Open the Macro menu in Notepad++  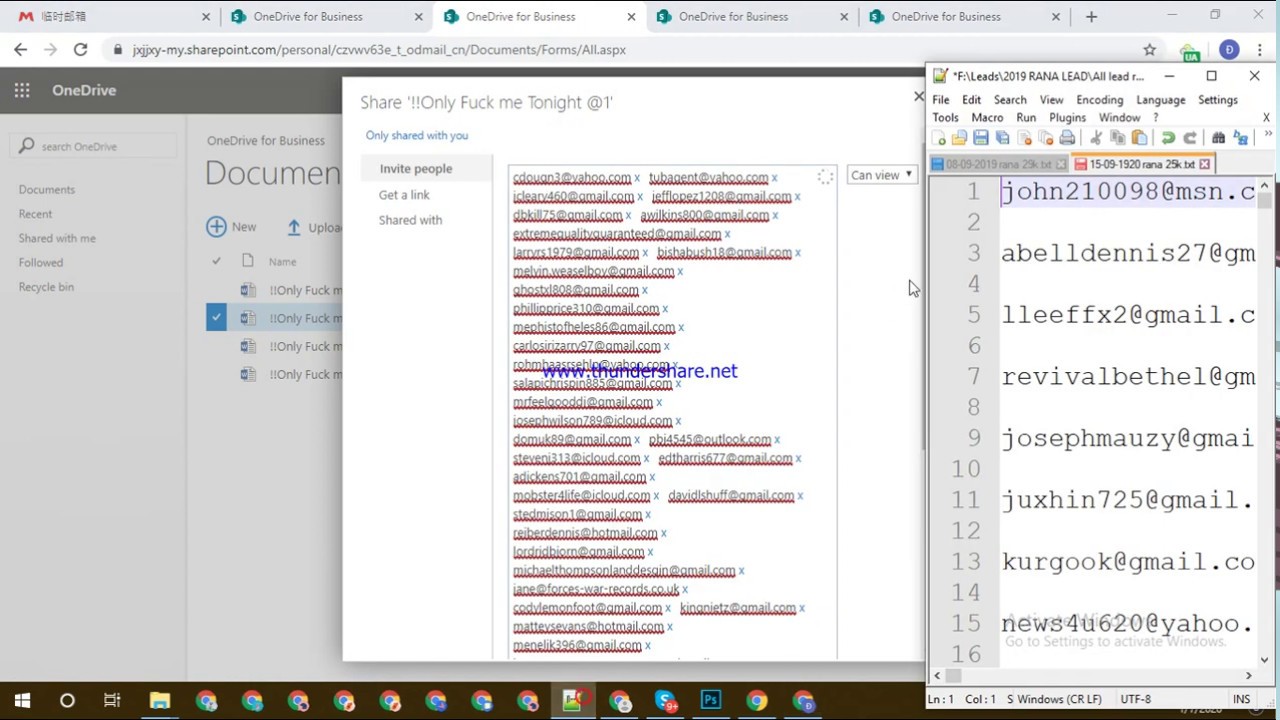987,117
